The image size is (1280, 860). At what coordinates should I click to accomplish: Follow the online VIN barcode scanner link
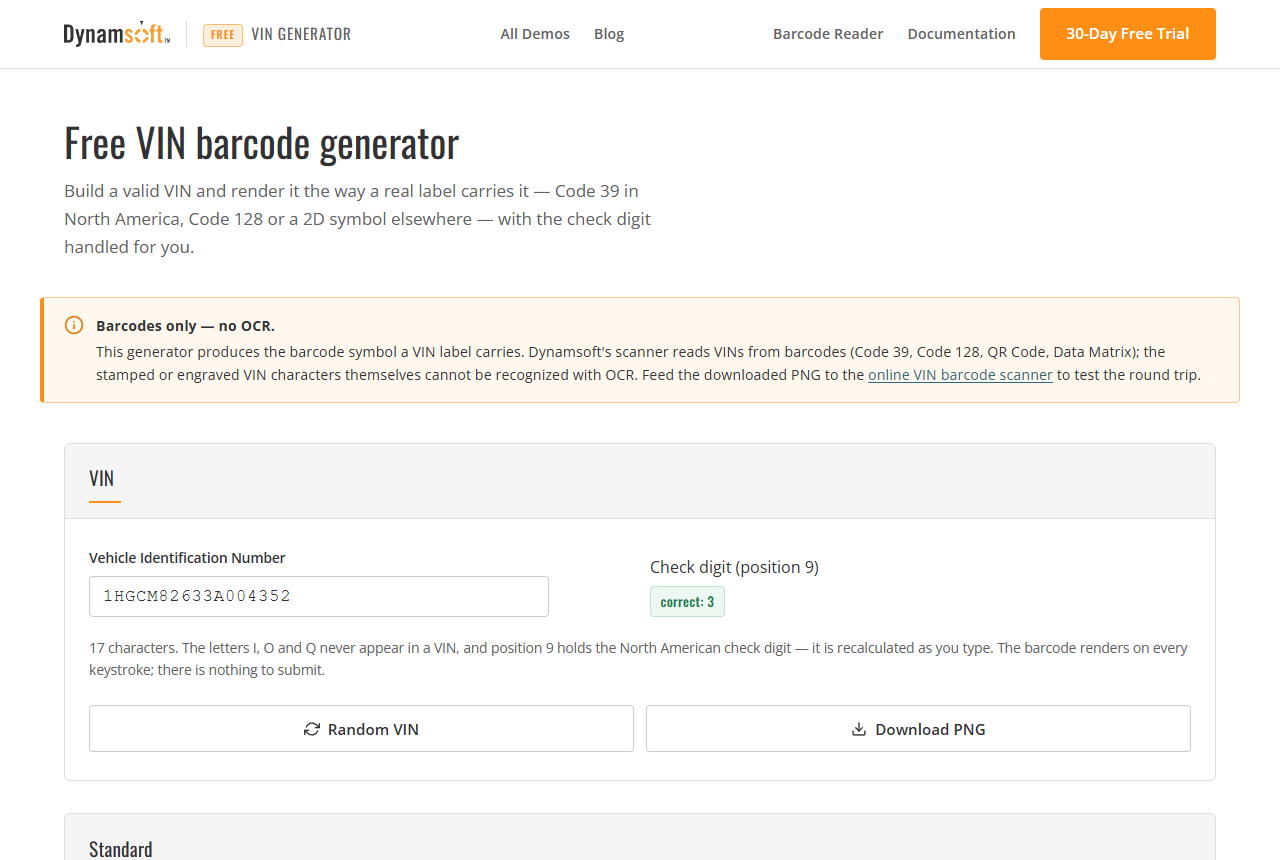point(960,375)
